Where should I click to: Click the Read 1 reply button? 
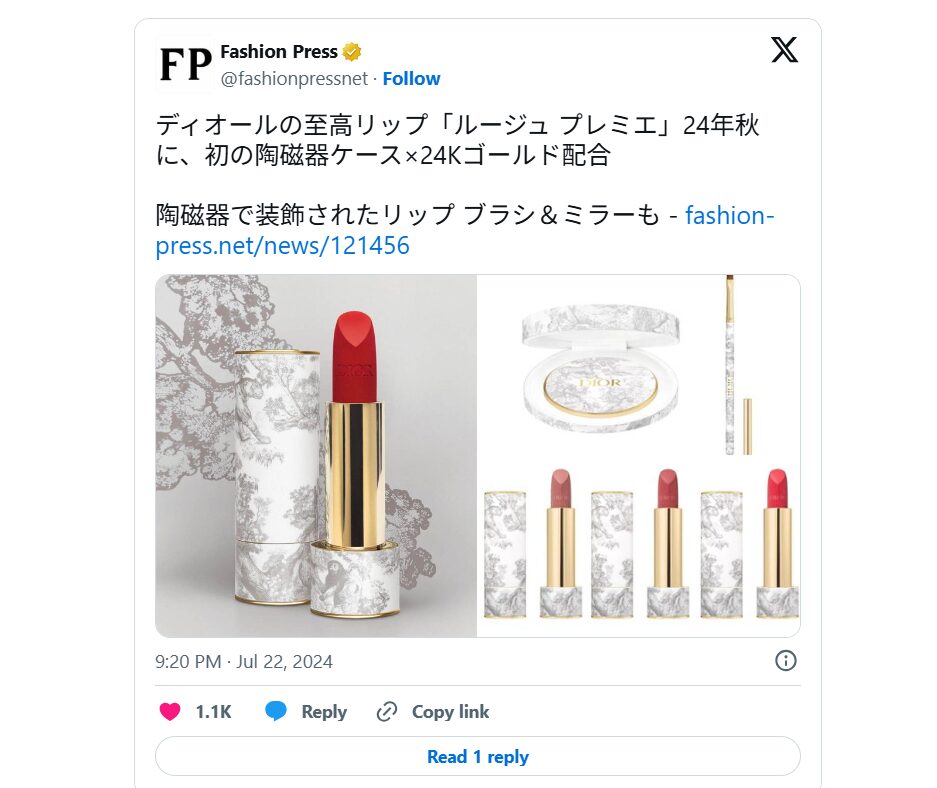click(x=477, y=756)
